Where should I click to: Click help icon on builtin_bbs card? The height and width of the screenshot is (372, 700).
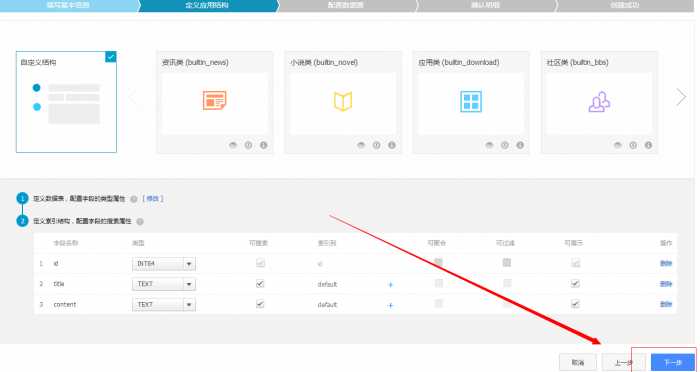[x=633, y=145]
